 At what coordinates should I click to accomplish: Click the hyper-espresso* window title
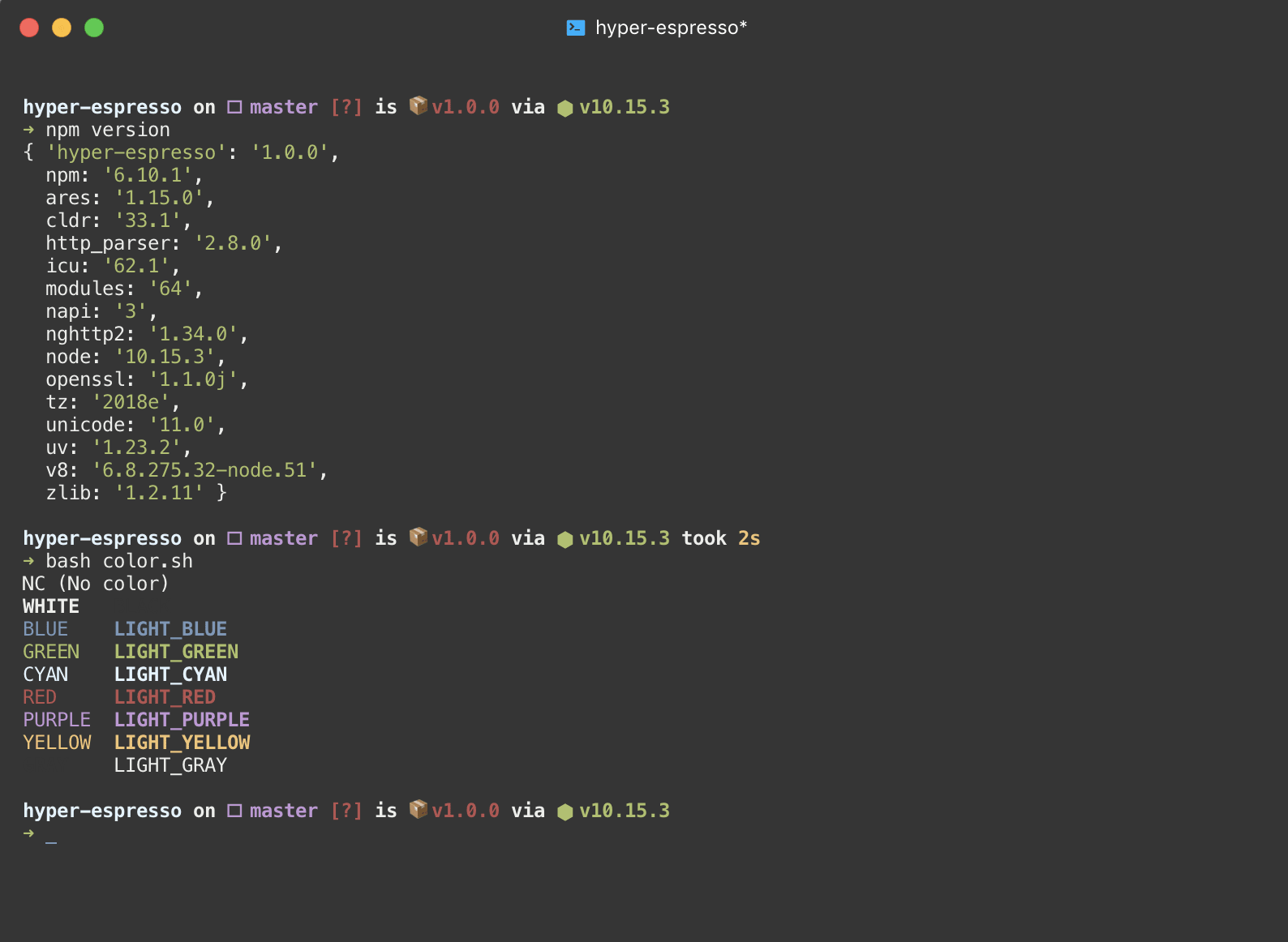point(671,28)
